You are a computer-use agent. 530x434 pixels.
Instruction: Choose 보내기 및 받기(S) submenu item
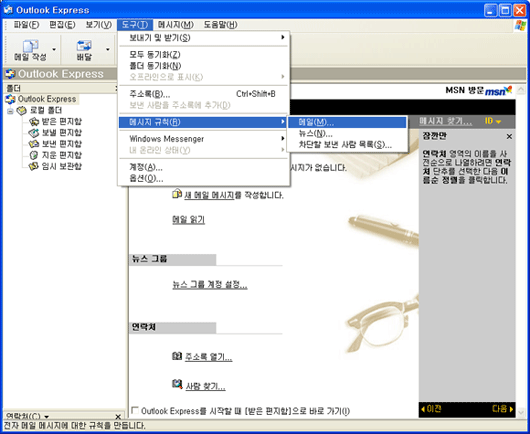pyautogui.click(x=203, y=38)
